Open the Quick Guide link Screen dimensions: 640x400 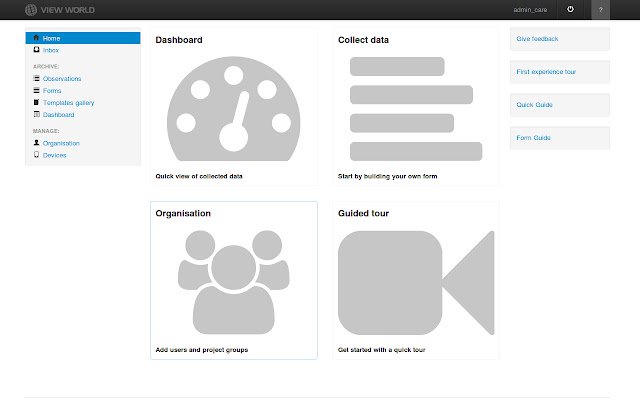[534, 105]
